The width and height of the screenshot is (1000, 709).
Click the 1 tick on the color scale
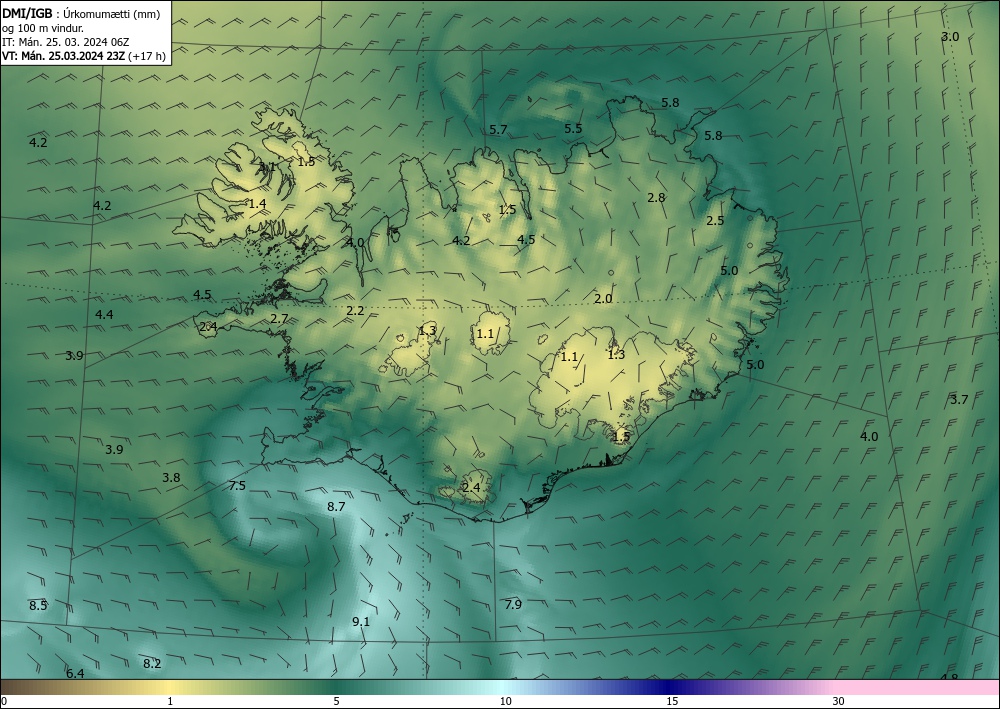170,702
